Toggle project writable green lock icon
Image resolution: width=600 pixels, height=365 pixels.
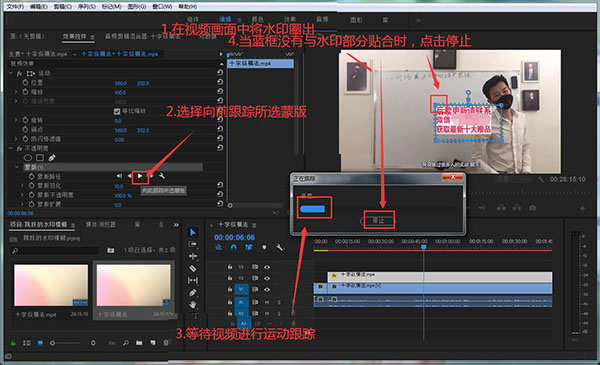(13, 343)
